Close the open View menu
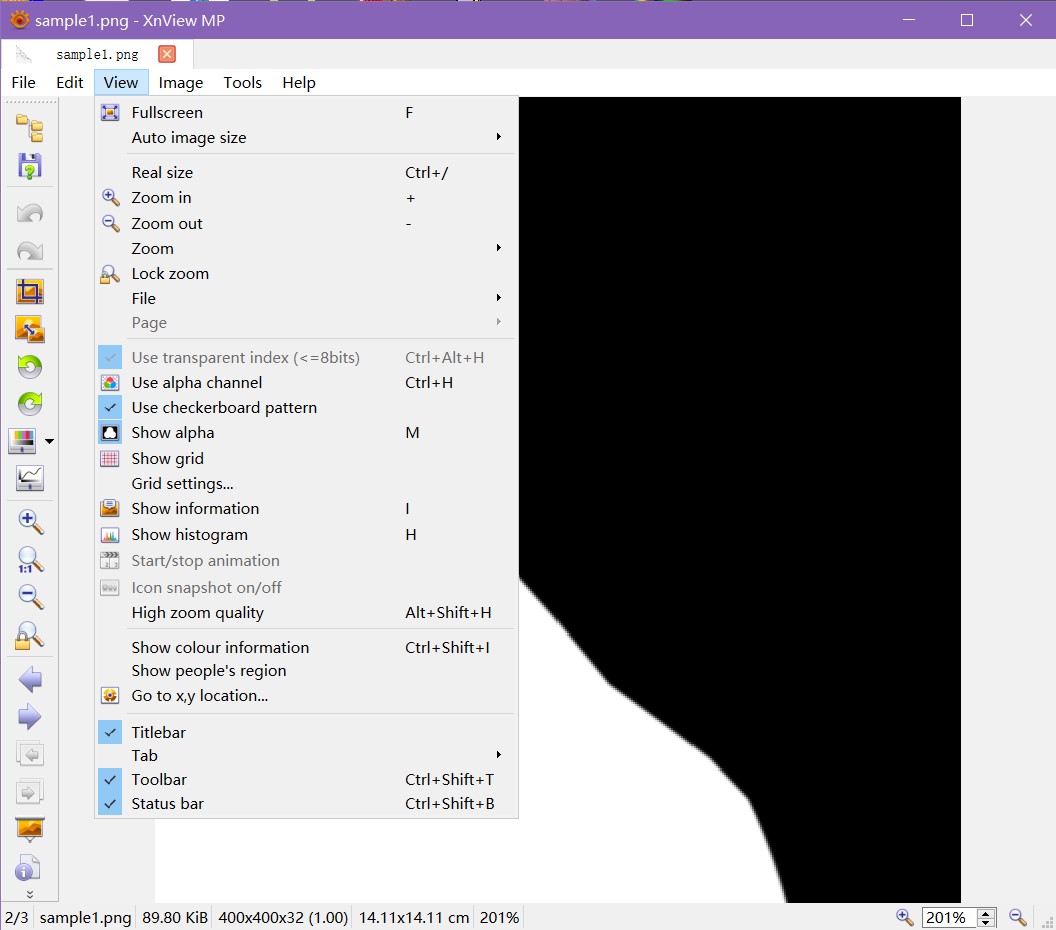Screen dimensions: 1056x930 click(121, 82)
